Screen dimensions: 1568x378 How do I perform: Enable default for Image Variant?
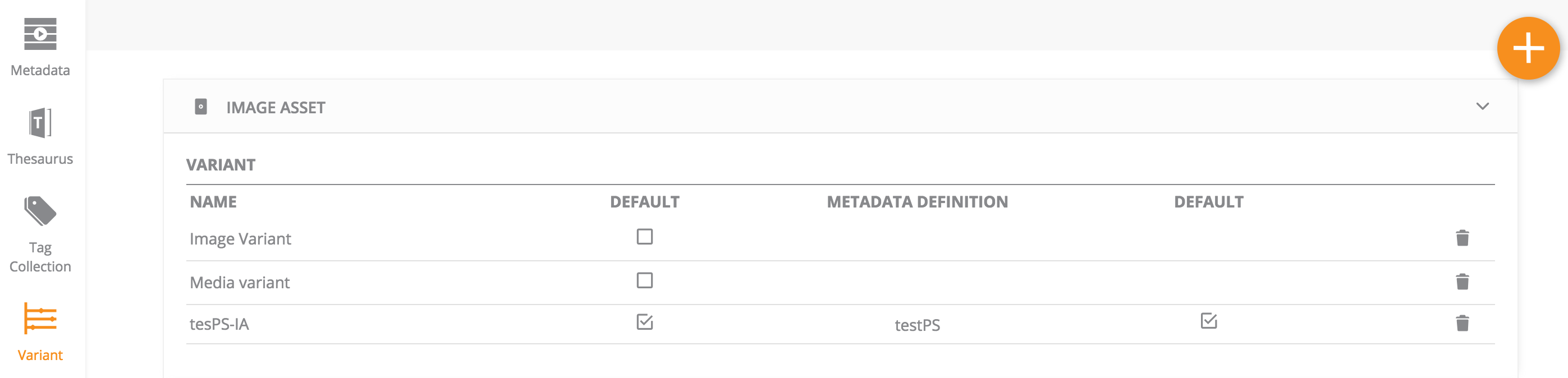point(645,237)
